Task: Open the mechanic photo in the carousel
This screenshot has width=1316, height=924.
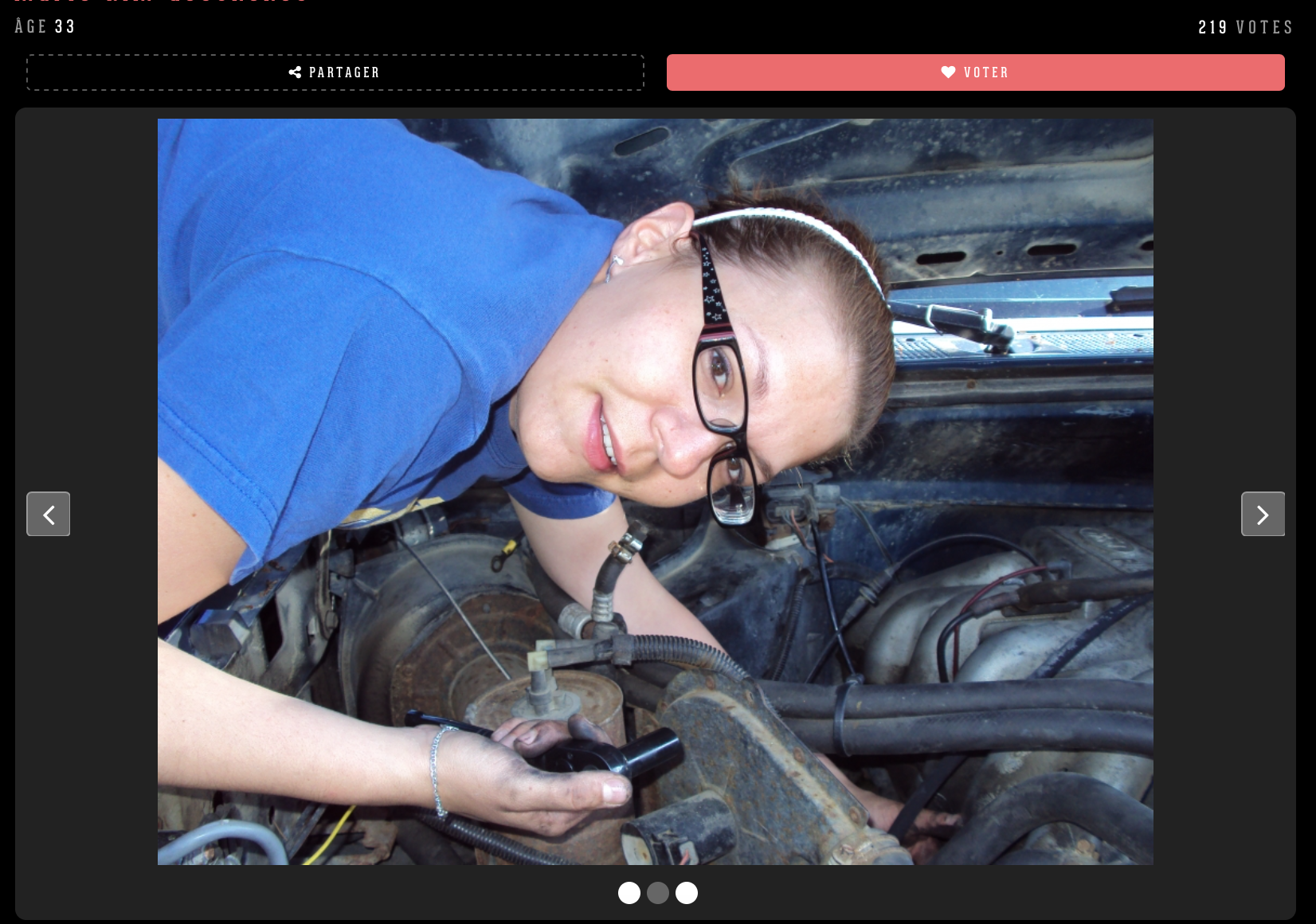Action: coord(656,491)
